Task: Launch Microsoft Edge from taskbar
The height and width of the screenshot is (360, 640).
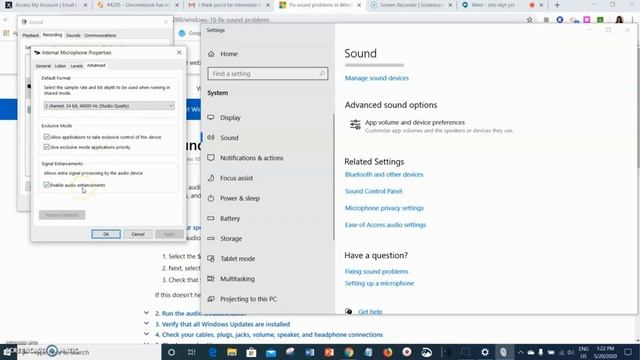Action: pyautogui.click(x=213, y=353)
